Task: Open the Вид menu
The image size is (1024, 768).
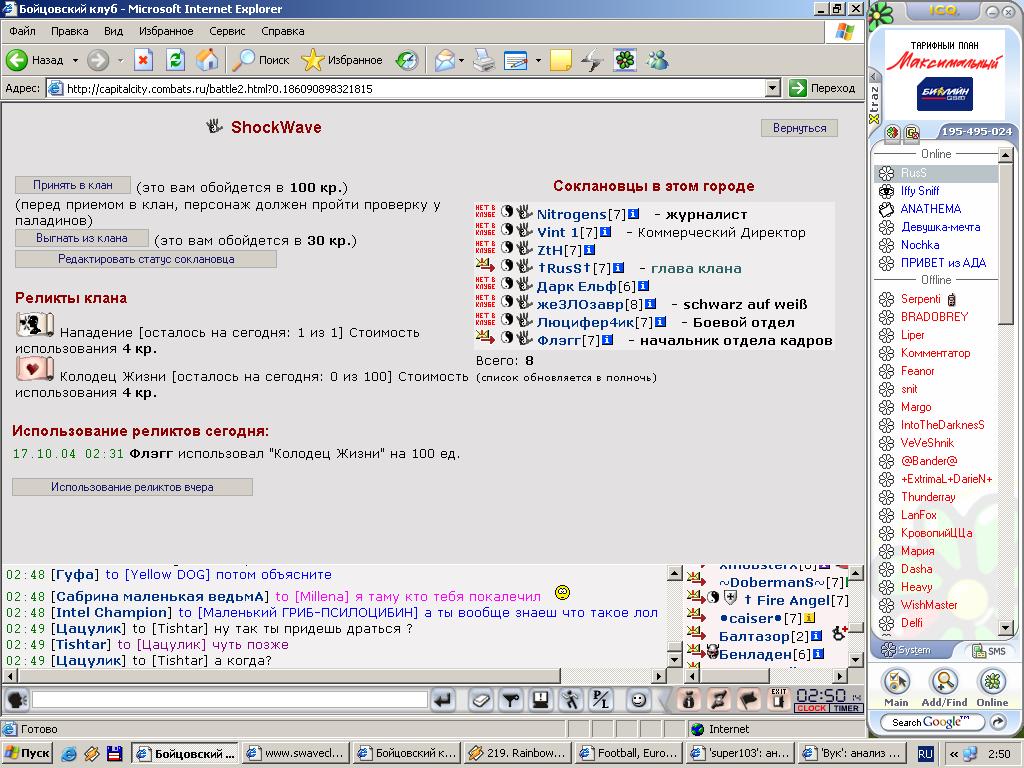Action: (x=113, y=31)
